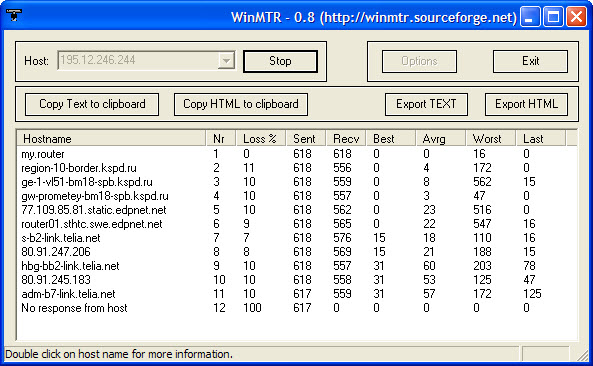Sort by the Recv column header
Image resolution: width=593 pixels, height=366 pixels.
pos(346,139)
